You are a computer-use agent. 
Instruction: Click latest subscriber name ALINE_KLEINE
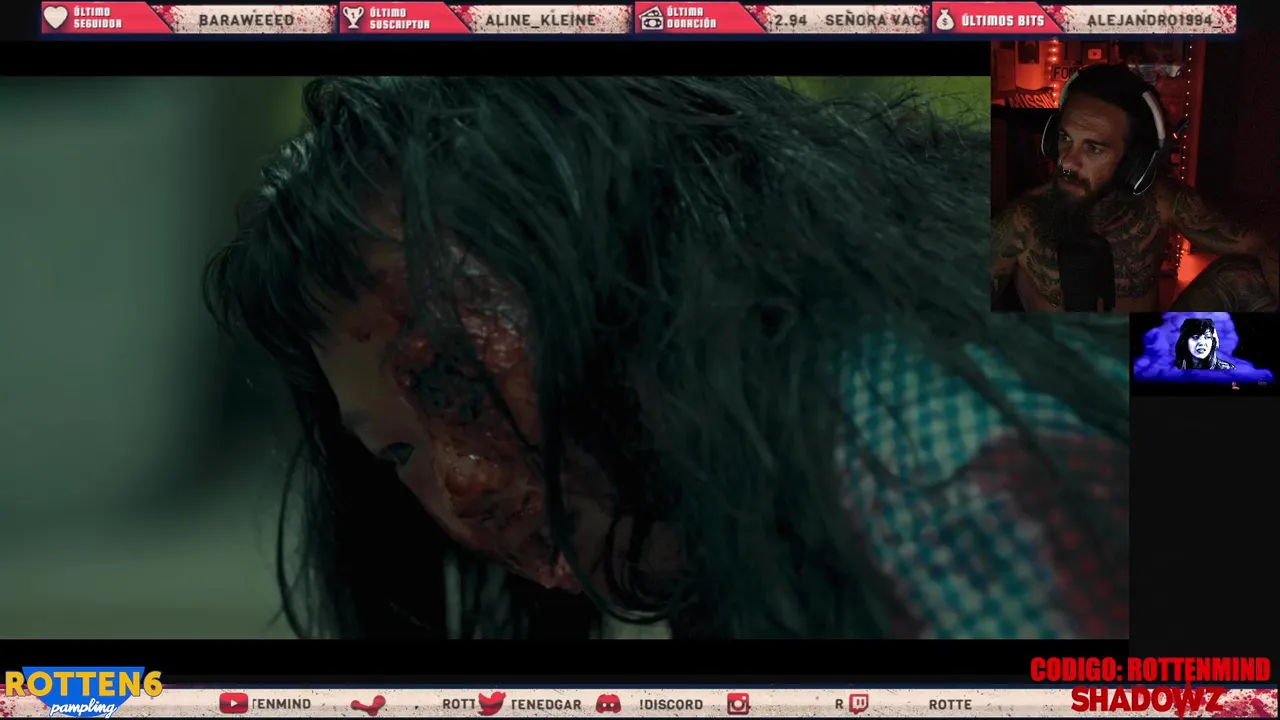point(540,20)
